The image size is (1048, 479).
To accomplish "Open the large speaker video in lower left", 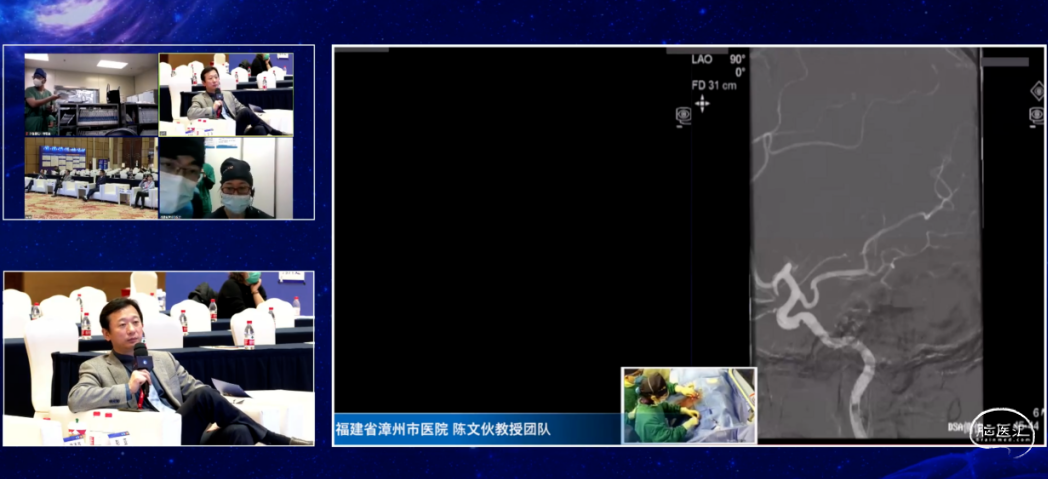I will click(158, 359).
